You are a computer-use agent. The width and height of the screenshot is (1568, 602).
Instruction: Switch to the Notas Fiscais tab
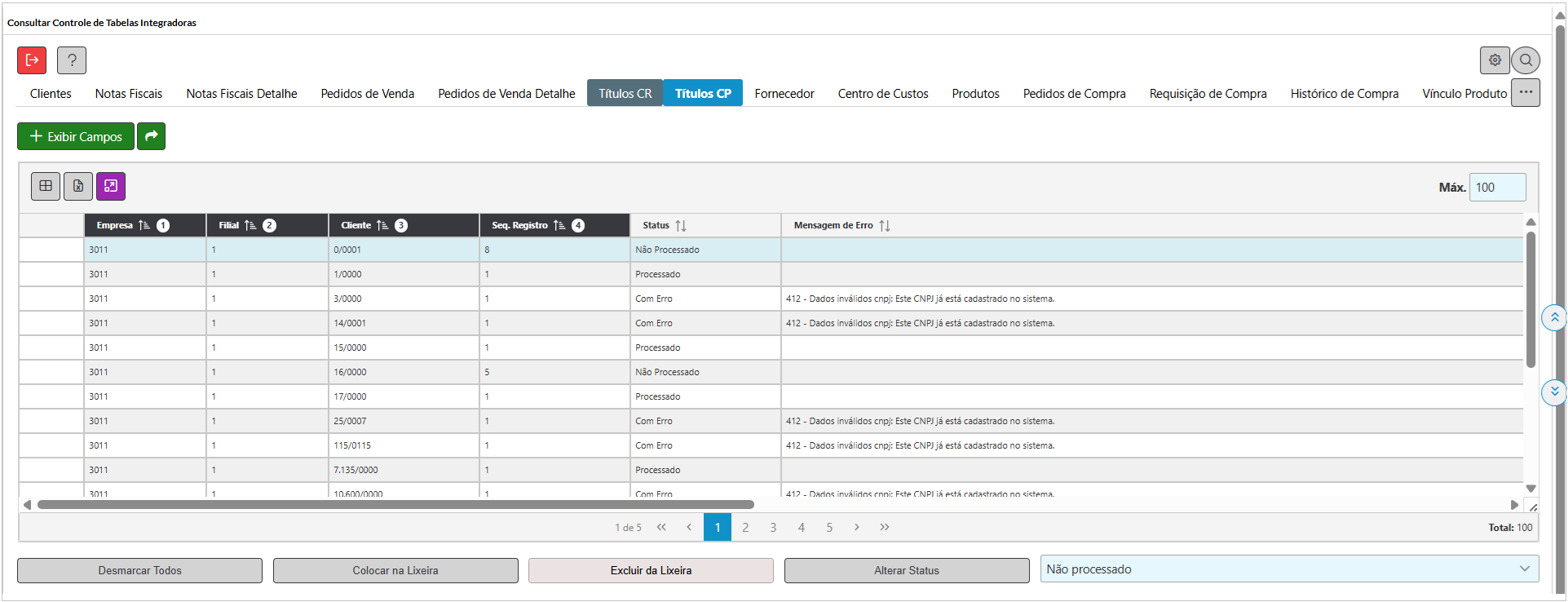click(x=129, y=94)
